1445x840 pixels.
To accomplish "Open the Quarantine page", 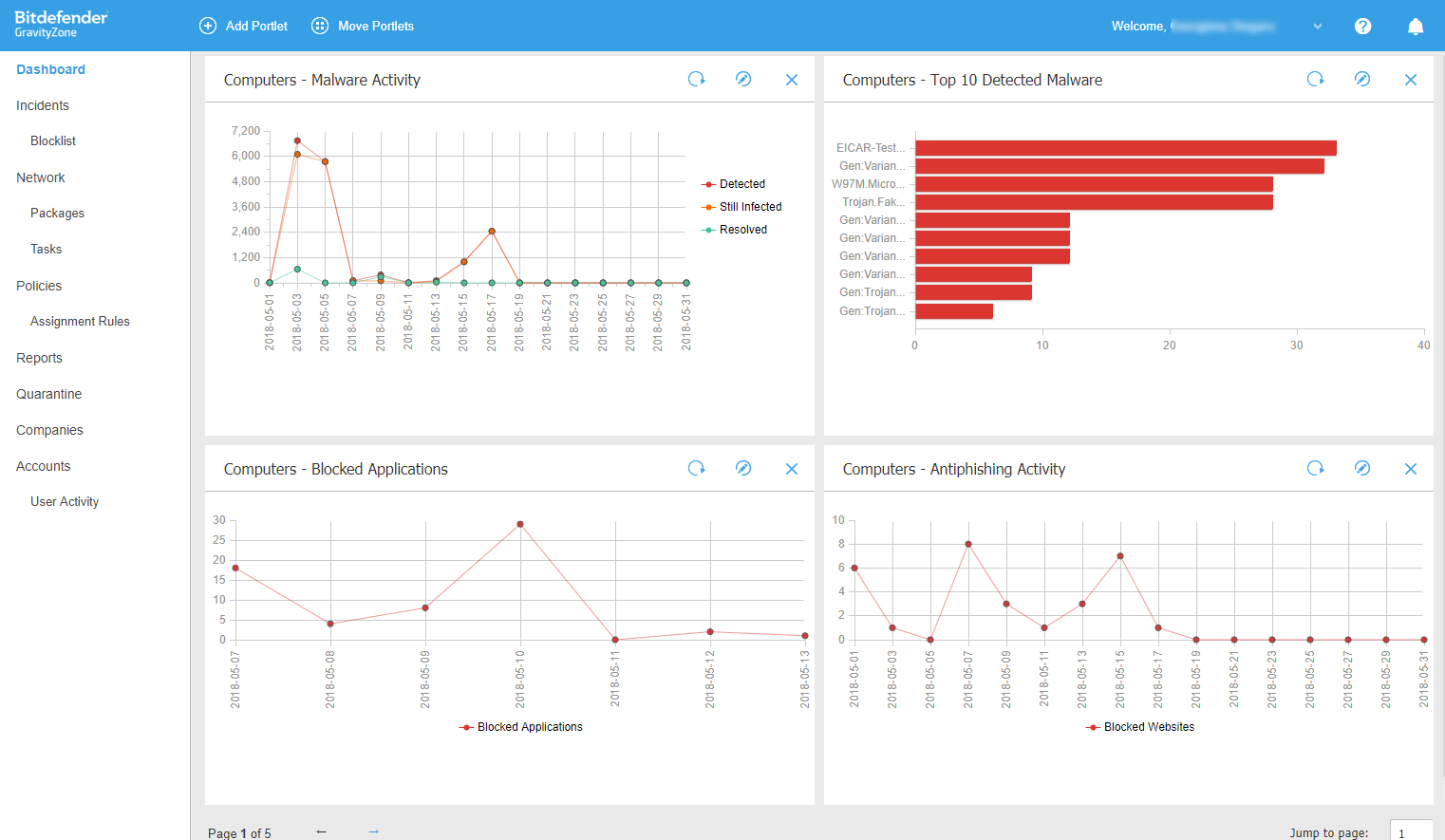I will pos(48,394).
